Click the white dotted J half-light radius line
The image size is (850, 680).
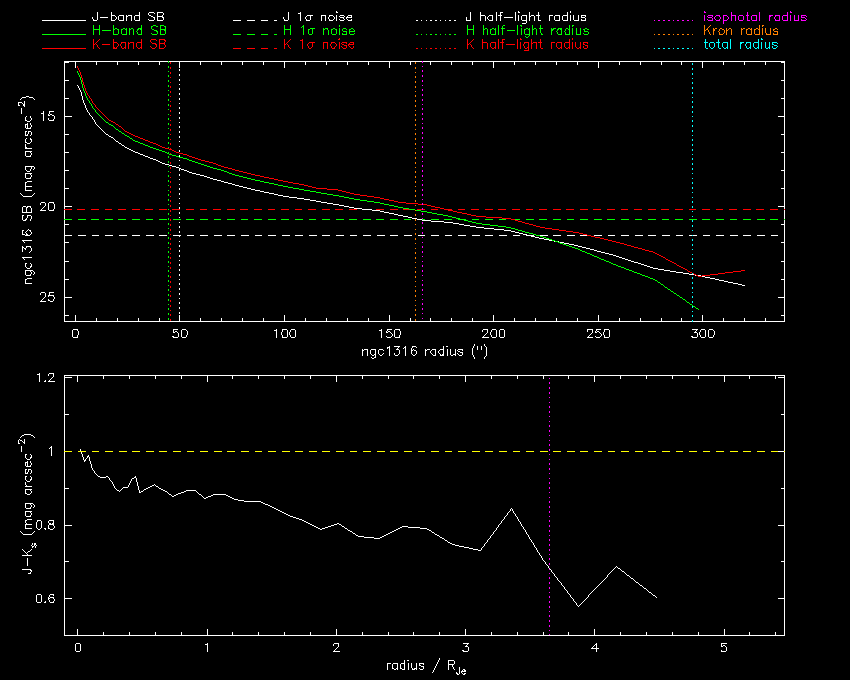tap(179, 190)
